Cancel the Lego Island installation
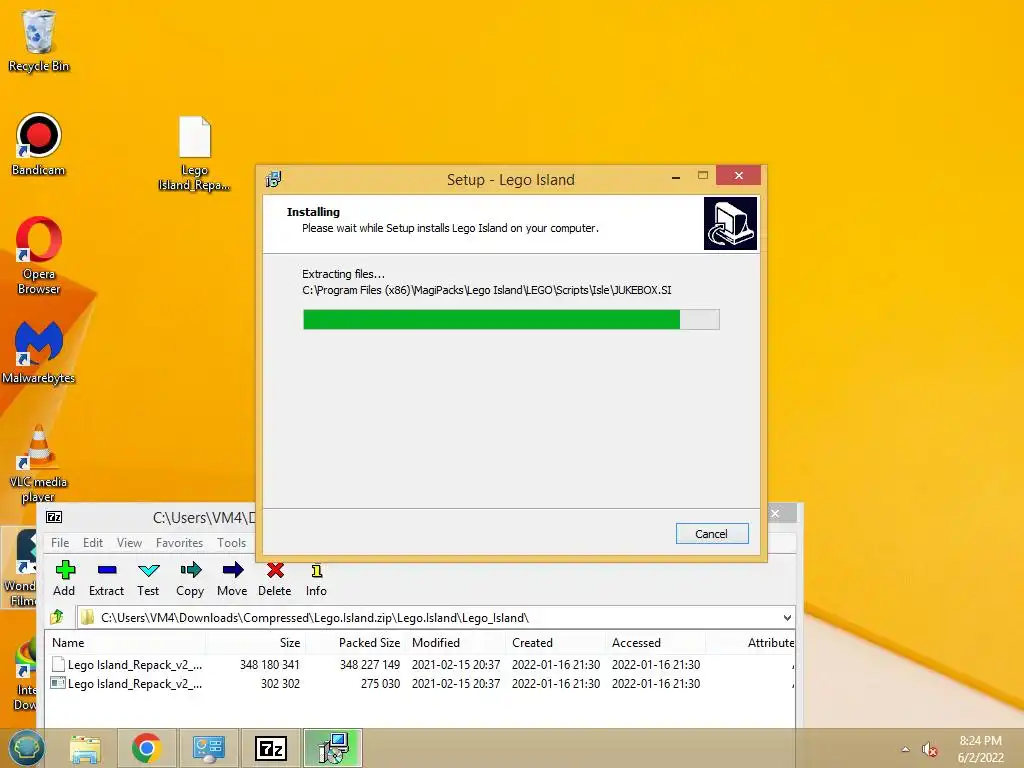 [712, 534]
